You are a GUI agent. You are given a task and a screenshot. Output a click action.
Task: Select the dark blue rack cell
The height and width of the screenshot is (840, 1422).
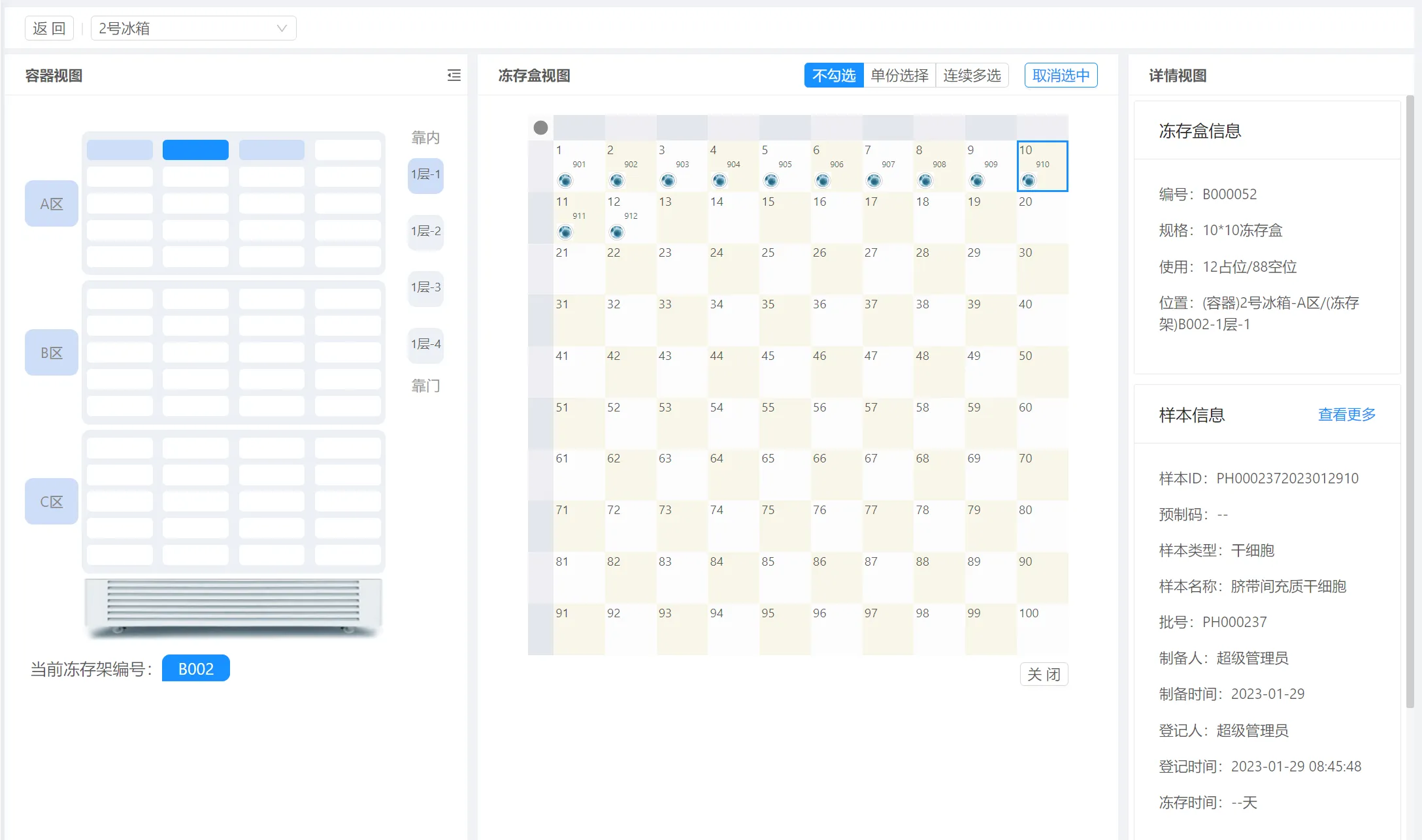[x=195, y=150]
